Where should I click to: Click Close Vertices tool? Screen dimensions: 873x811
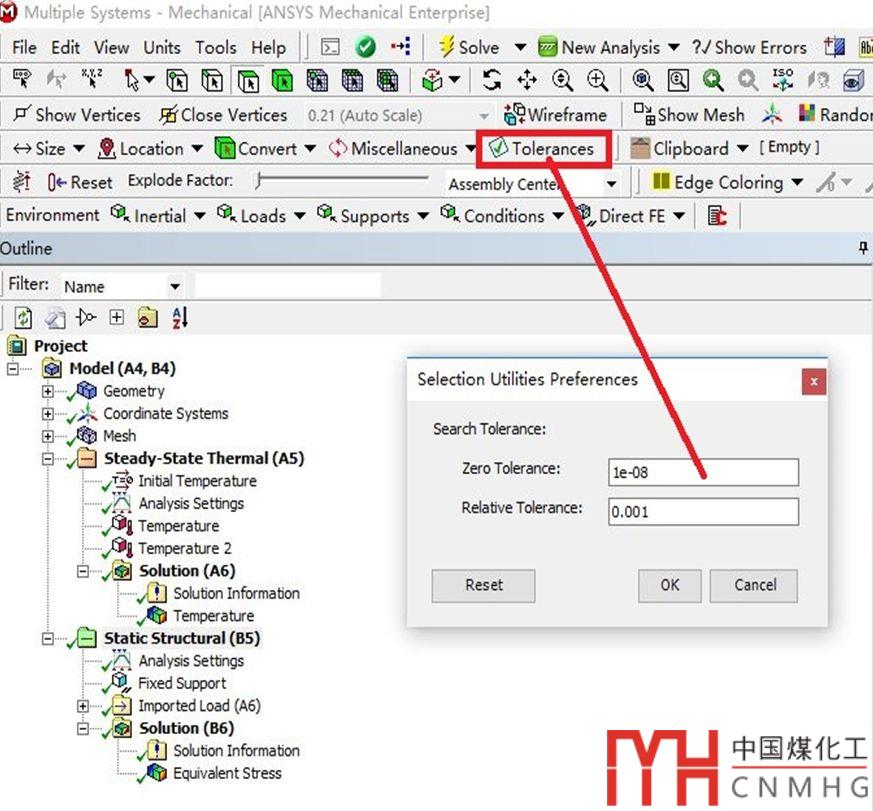click(x=224, y=115)
